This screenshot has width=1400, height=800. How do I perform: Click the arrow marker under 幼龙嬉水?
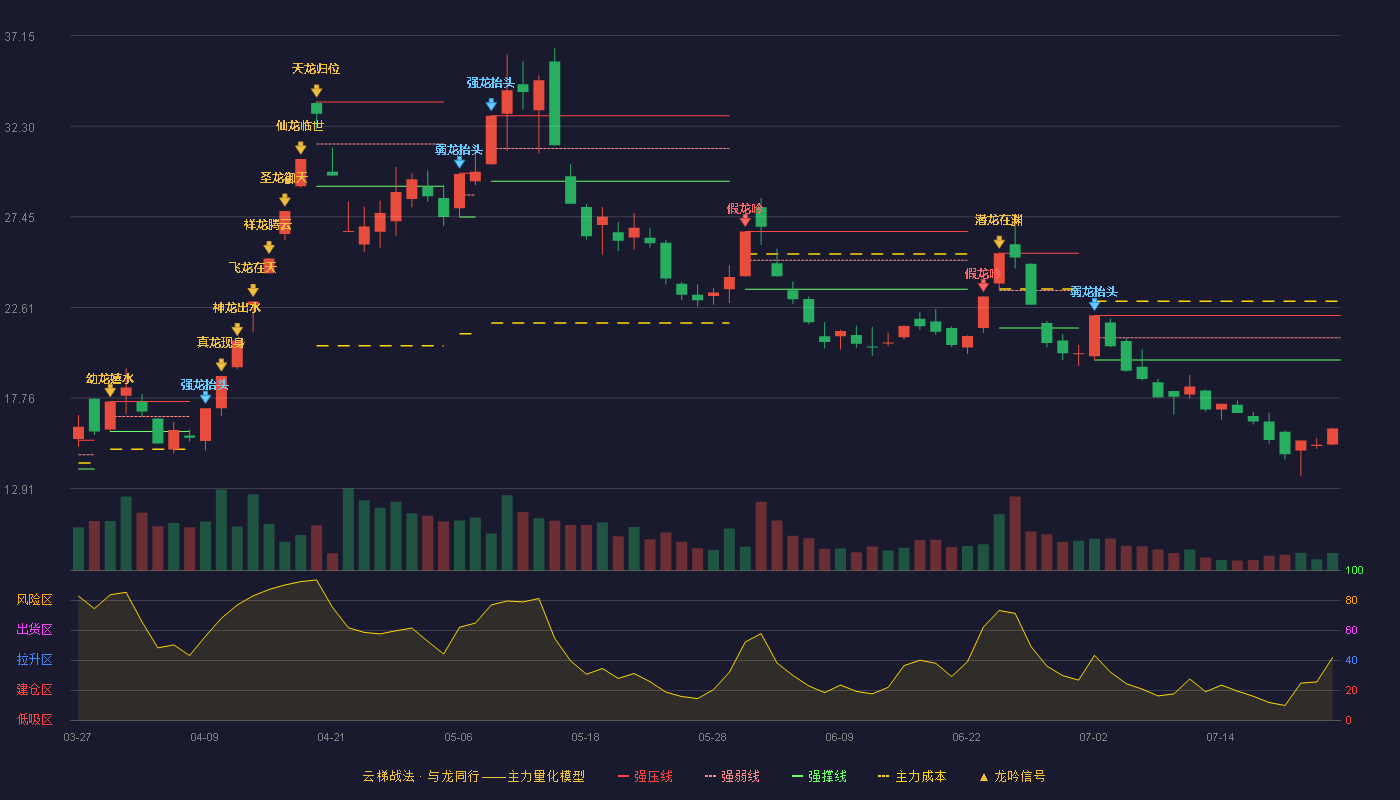(110, 391)
